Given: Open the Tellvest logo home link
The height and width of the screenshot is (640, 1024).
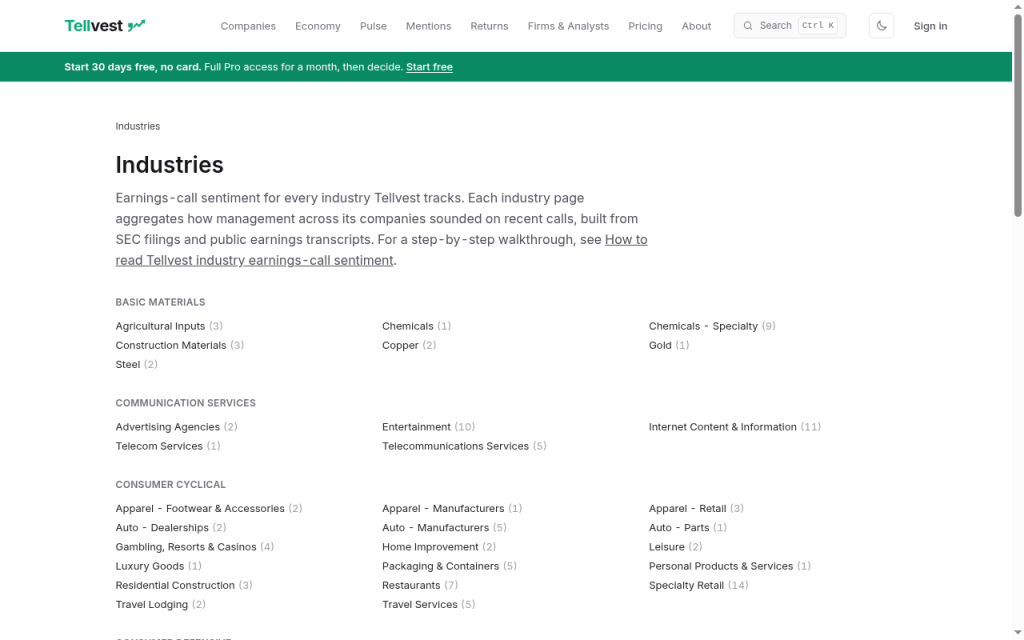Looking at the screenshot, I should pyautogui.click(x=104, y=25).
